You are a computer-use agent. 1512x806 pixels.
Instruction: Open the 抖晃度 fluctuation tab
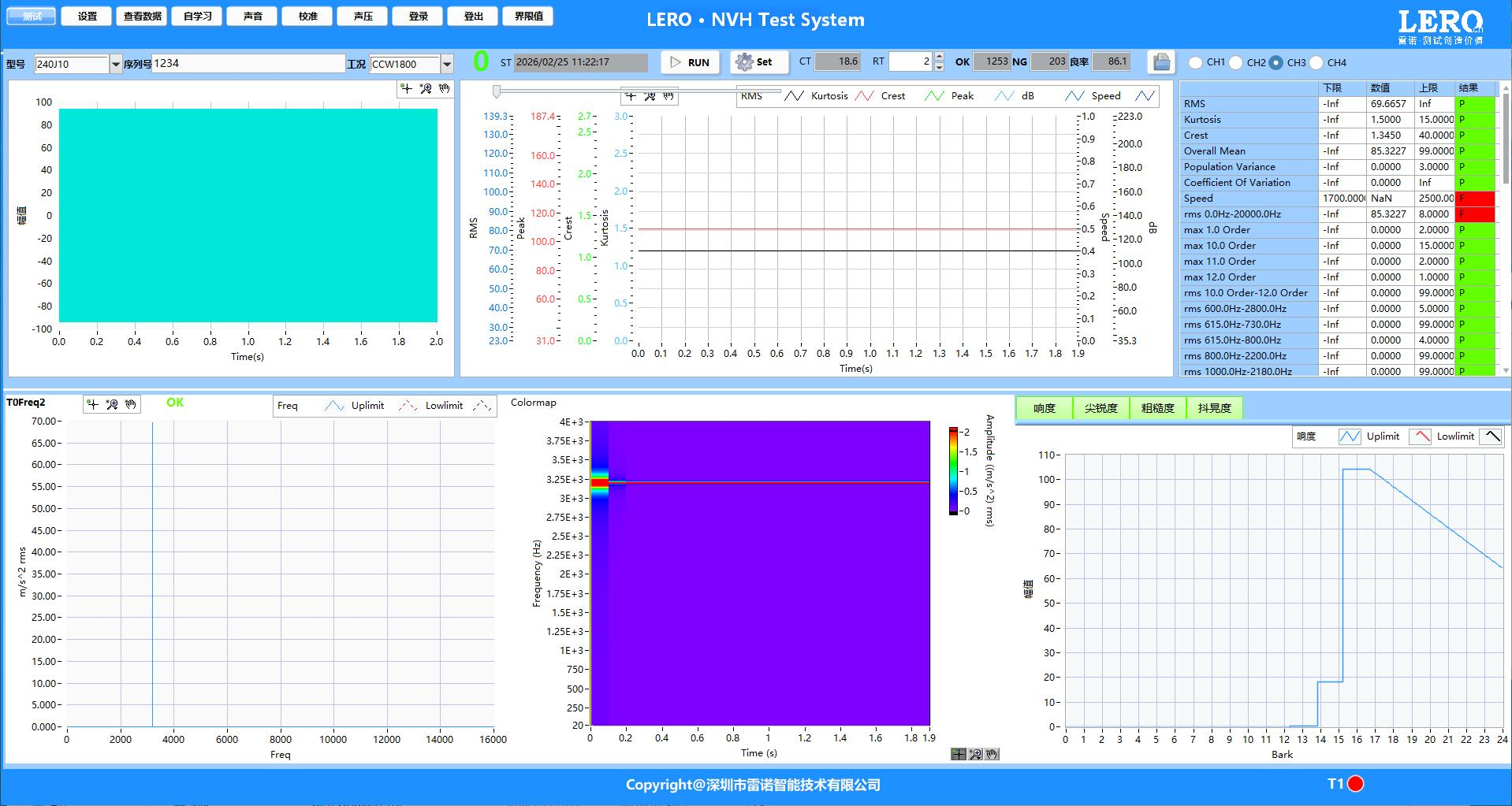[1214, 408]
